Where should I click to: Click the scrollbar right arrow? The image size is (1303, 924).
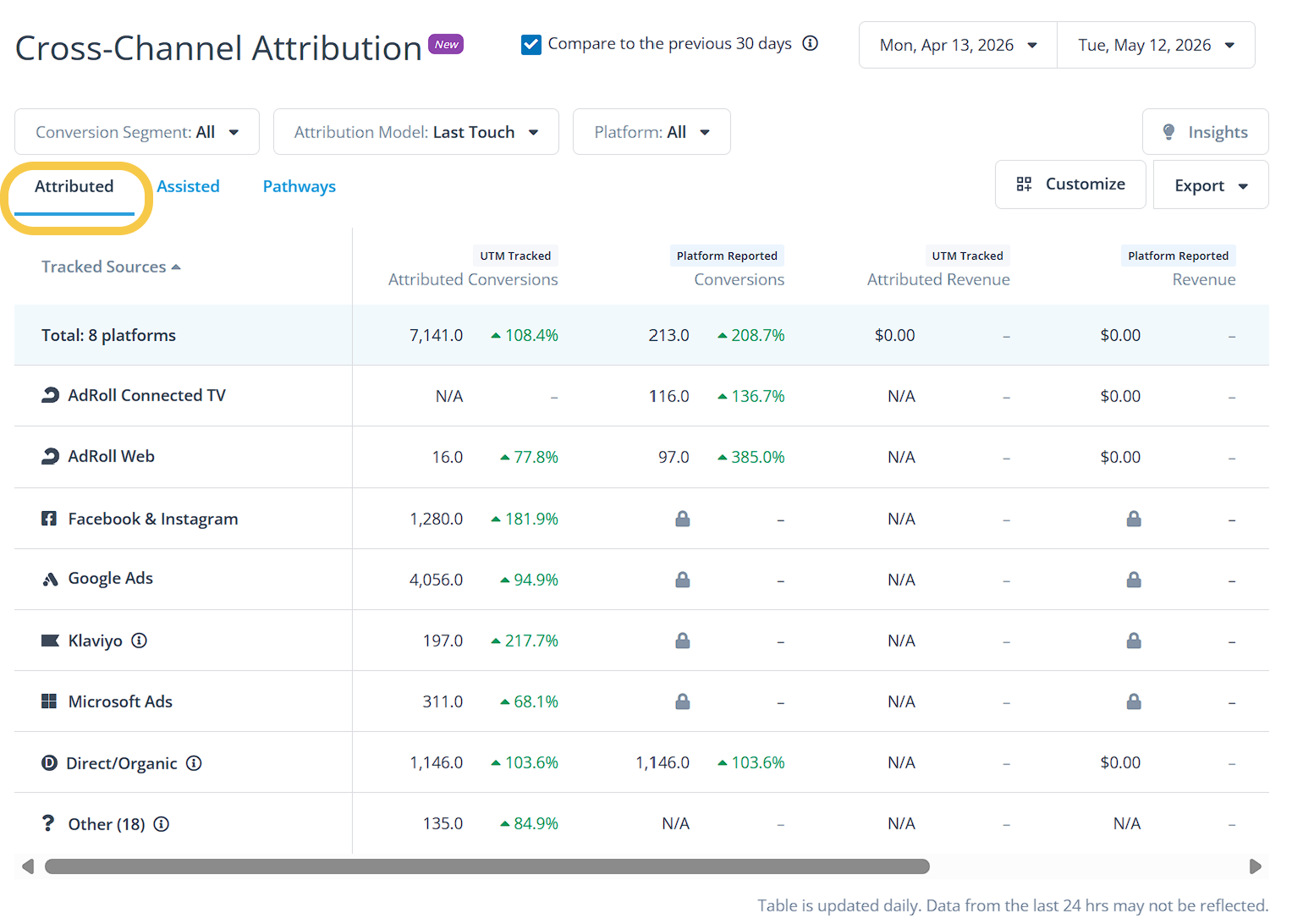tap(1256, 866)
